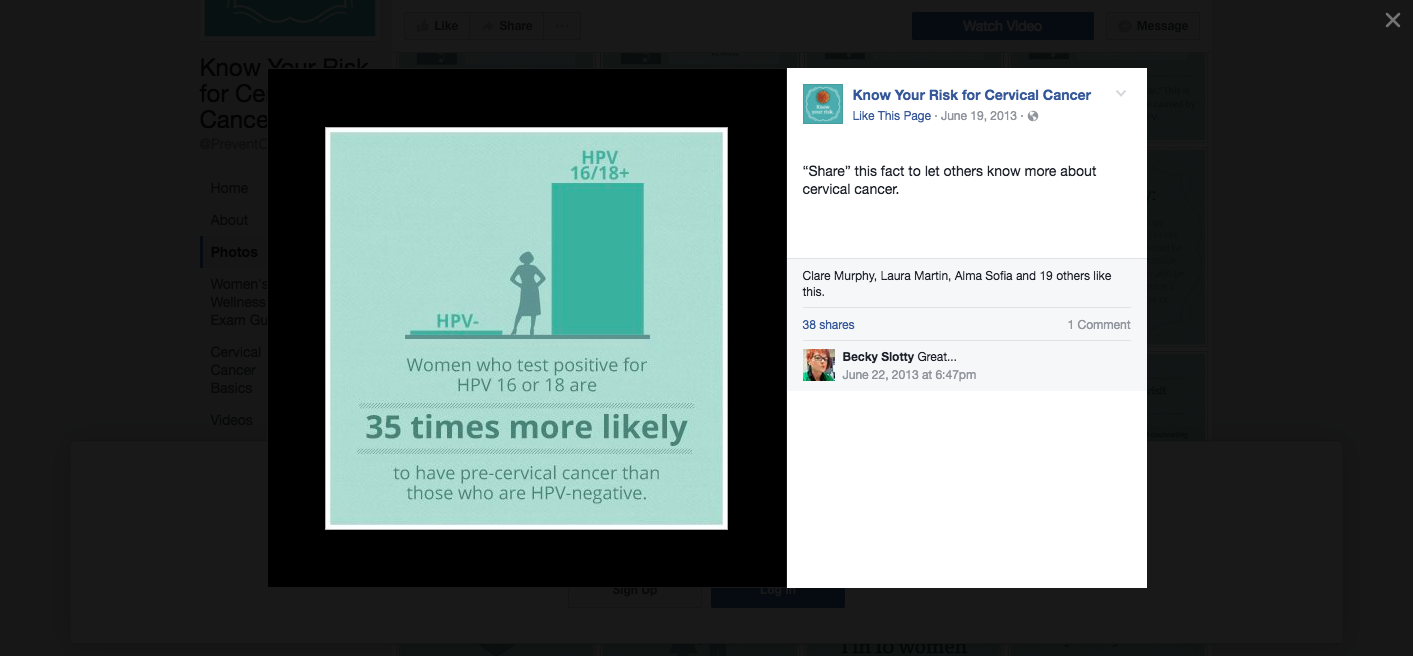Image resolution: width=1413 pixels, height=656 pixels.
Task: Expand the post options chevron
Action: 1120,93
